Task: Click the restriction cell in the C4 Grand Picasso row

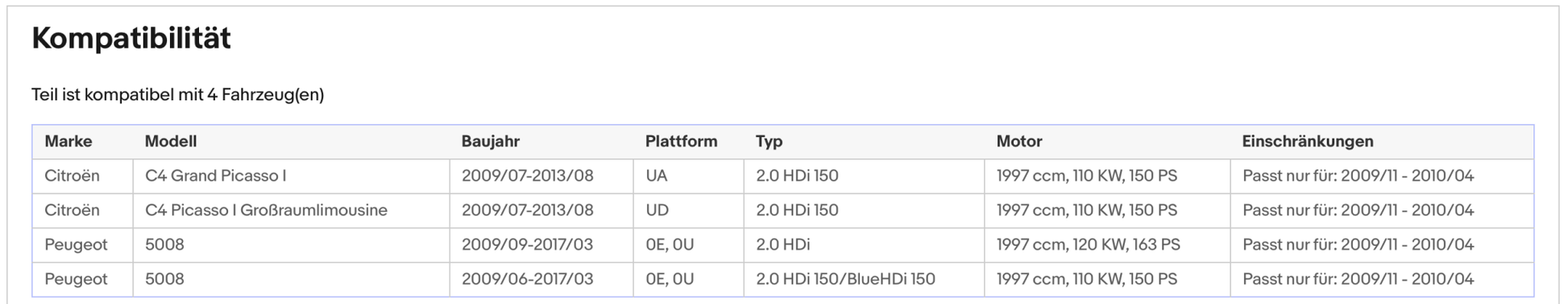Action: pyautogui.click(x=1382, y=176)
